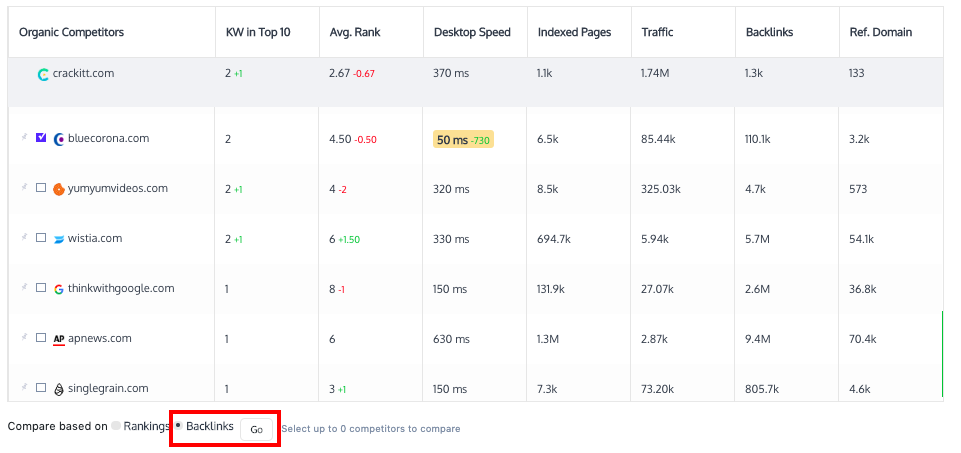
Task: Click the 8.5k indexed pages value
Action: pos(548,189)
